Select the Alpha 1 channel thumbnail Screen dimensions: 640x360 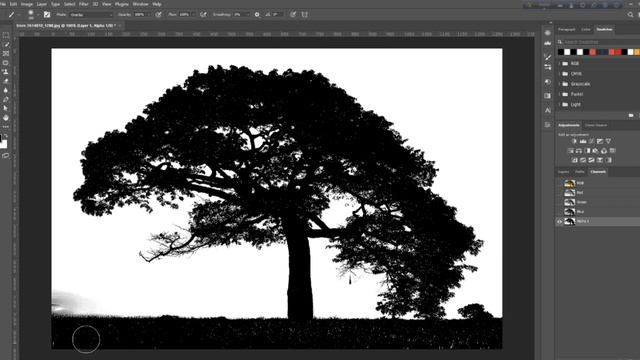(x=569, y=221)
